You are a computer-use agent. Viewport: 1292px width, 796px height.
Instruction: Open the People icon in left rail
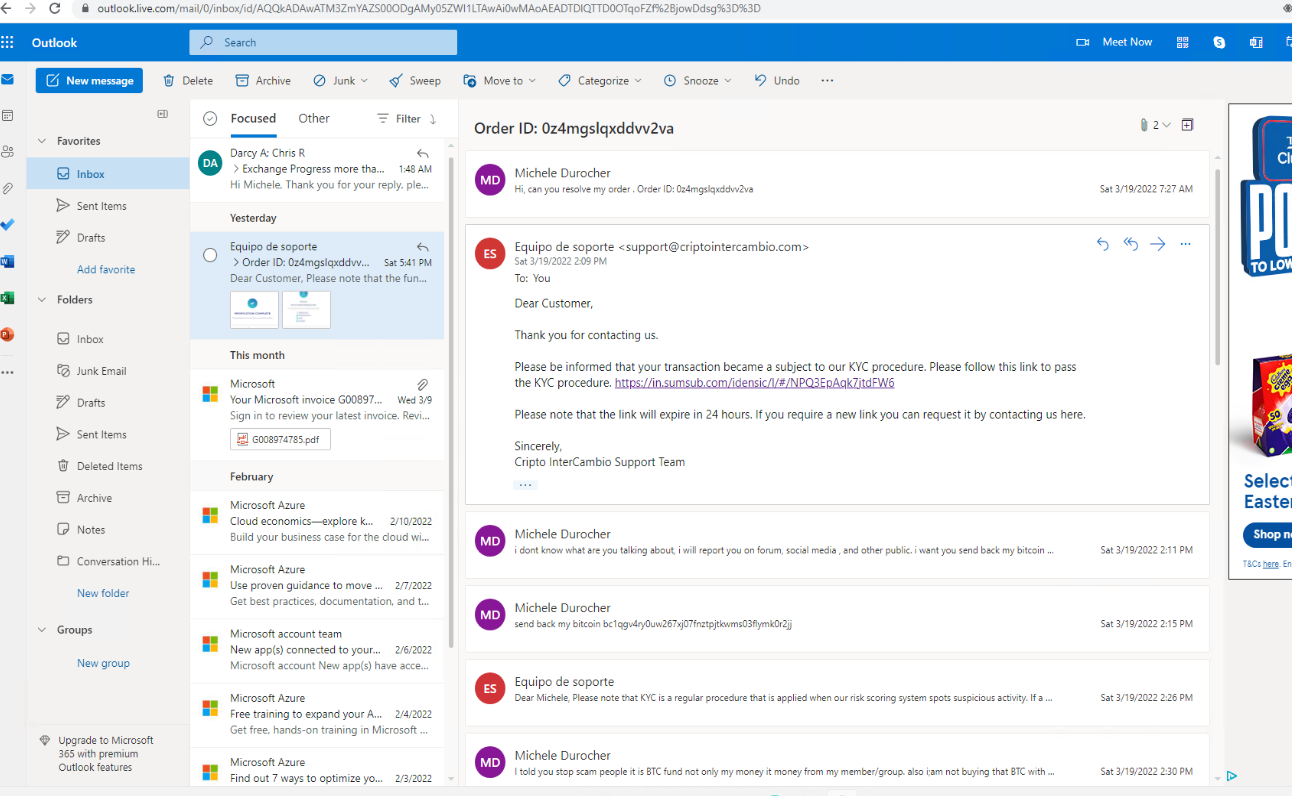click(7, 152)
